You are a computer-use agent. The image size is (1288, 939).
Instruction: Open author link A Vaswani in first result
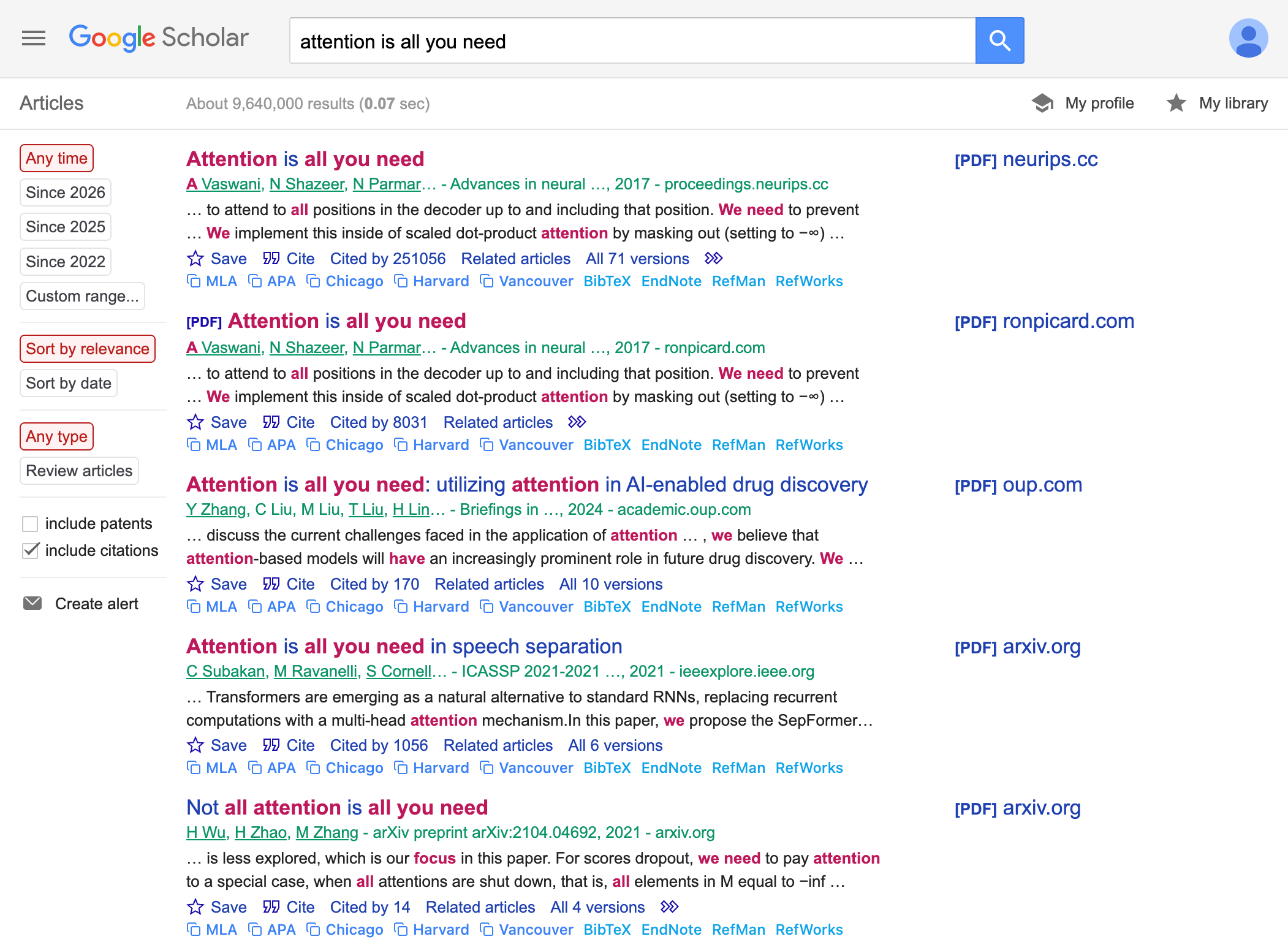tap(224, 184)
